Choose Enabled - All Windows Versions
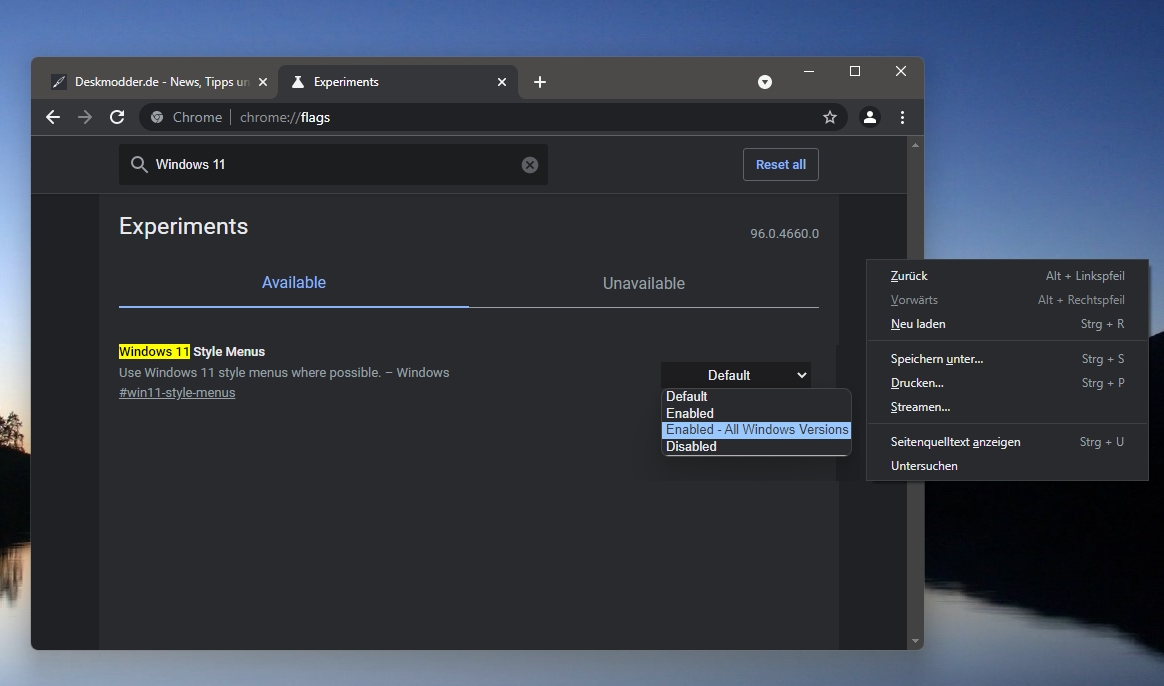1164x686 pixels. point(756,430)
